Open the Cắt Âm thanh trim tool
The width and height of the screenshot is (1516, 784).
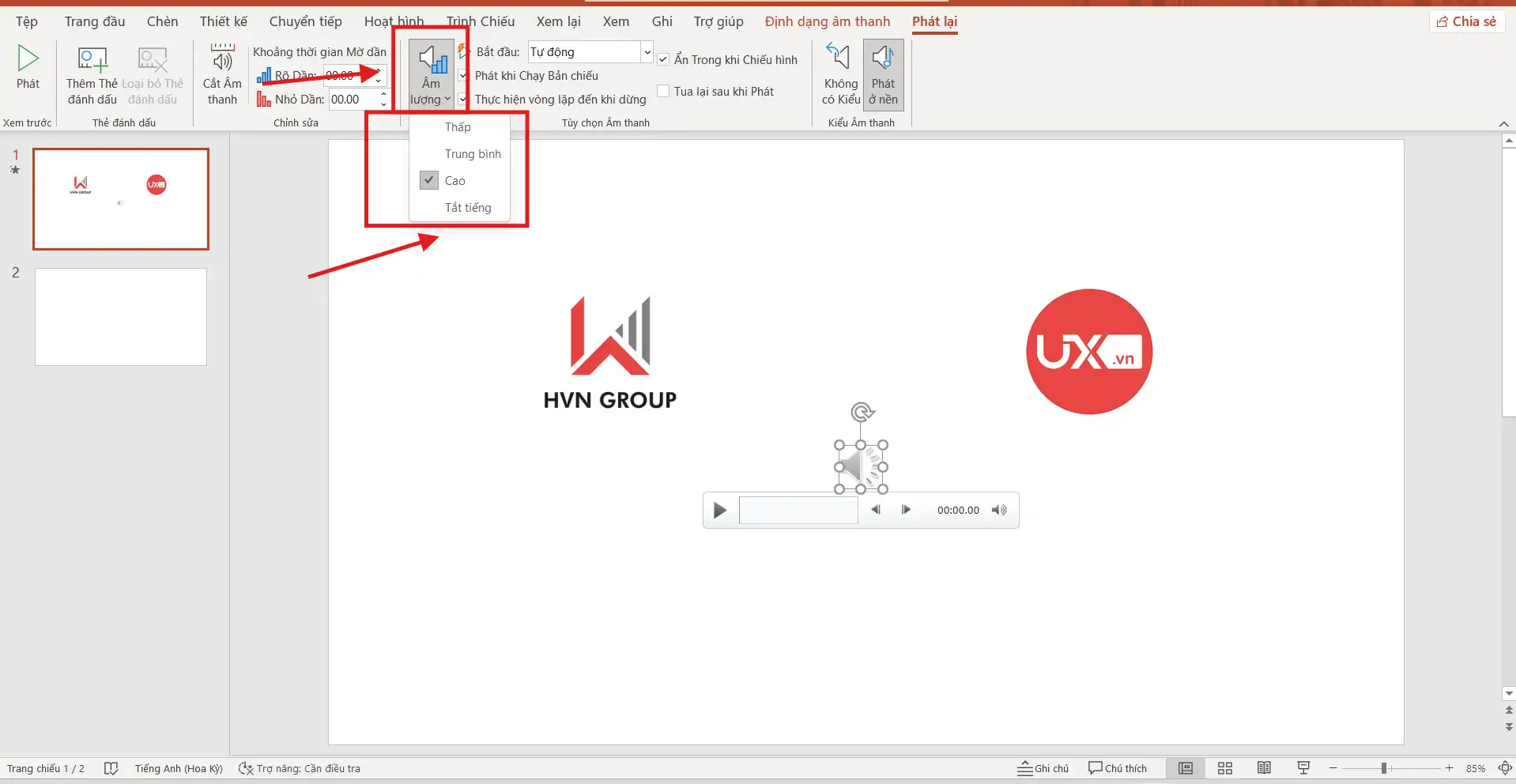point(222,60)
